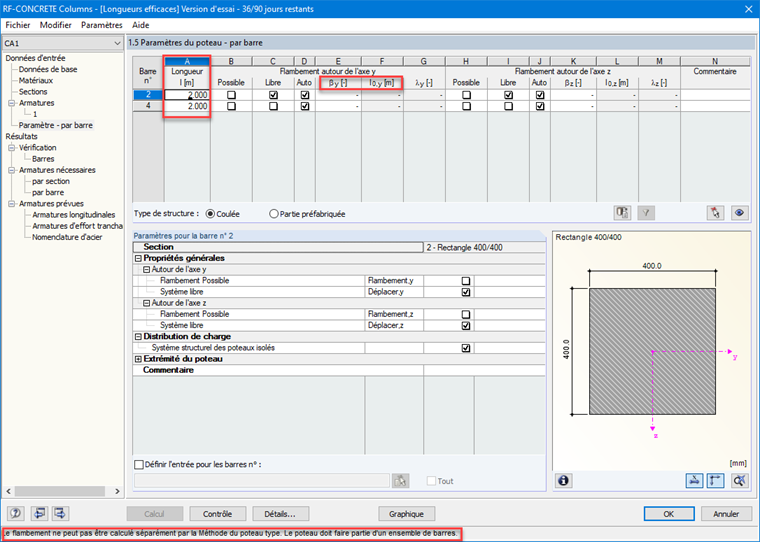Image resolution: width=760 pixels, height=542 pixels.
Task: Click the Excel export icon above the section preview
Action: point(622,213)
